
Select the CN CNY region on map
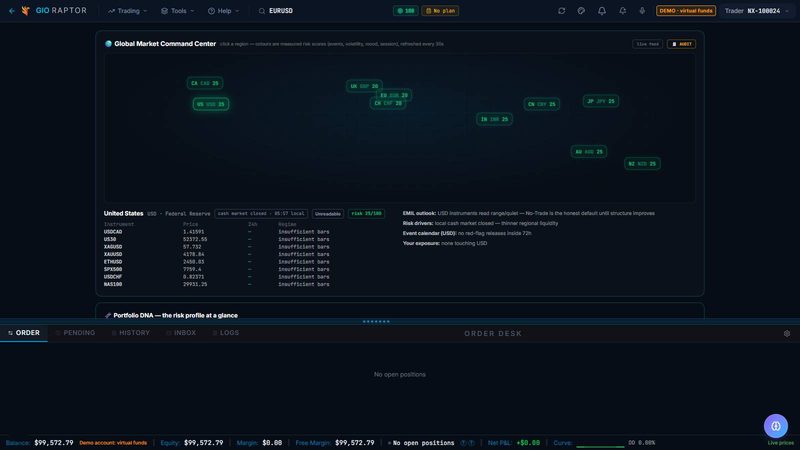[x=542, y=104]
